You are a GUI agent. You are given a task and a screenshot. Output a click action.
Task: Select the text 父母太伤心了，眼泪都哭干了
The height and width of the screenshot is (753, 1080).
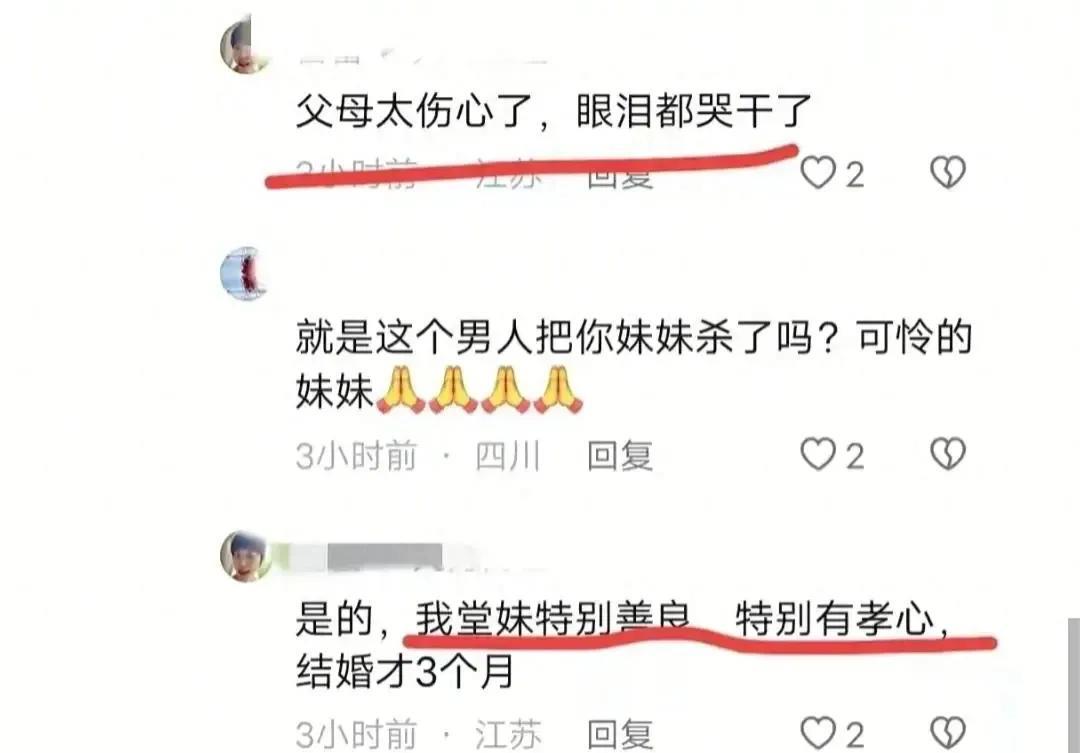pyautogui.click(x=554, y=112)
